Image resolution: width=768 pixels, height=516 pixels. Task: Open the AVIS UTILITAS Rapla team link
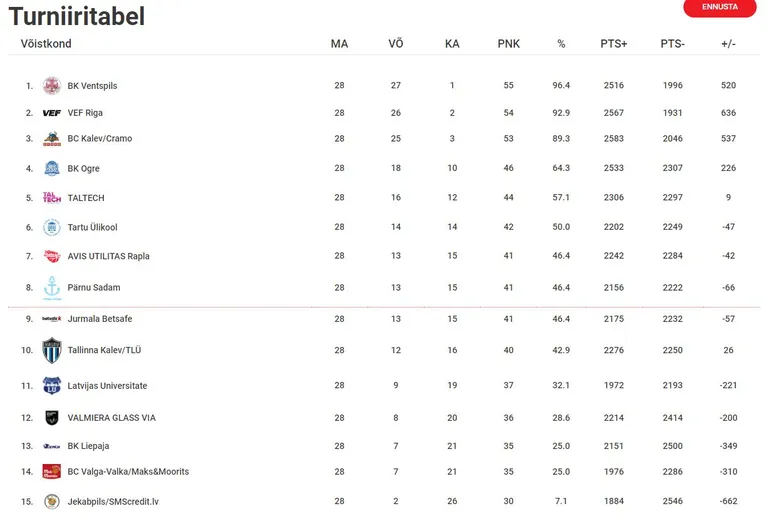[x=108, y=256]
